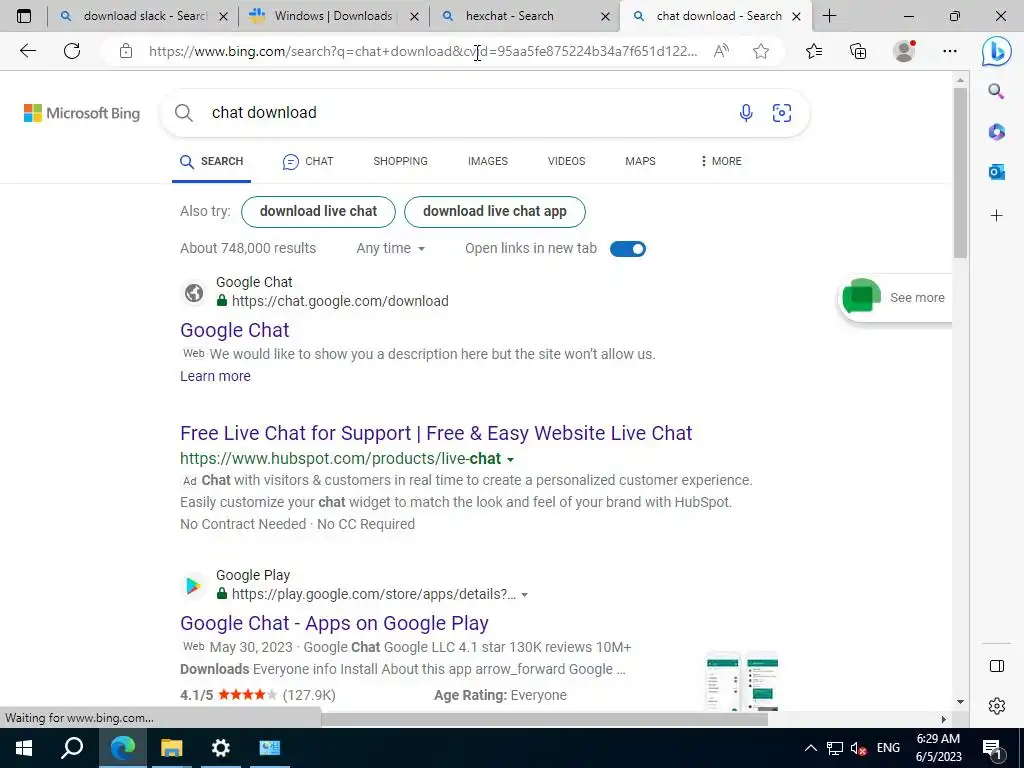Open Windows taskbar search
Screen dimensions: 1024x768
[72, 748]
